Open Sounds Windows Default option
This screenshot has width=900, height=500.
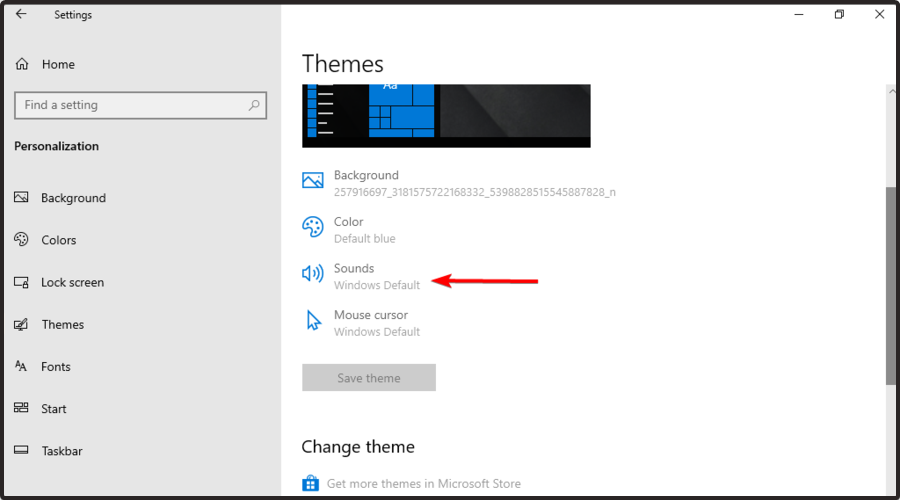click(377, 276)
